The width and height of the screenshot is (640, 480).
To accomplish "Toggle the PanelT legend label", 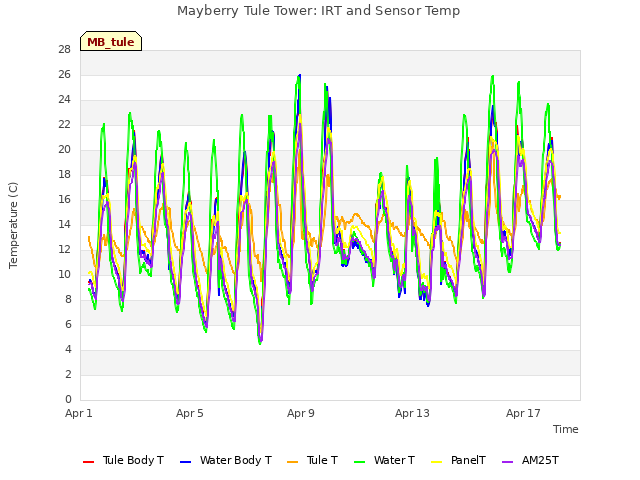I will 468,460.
